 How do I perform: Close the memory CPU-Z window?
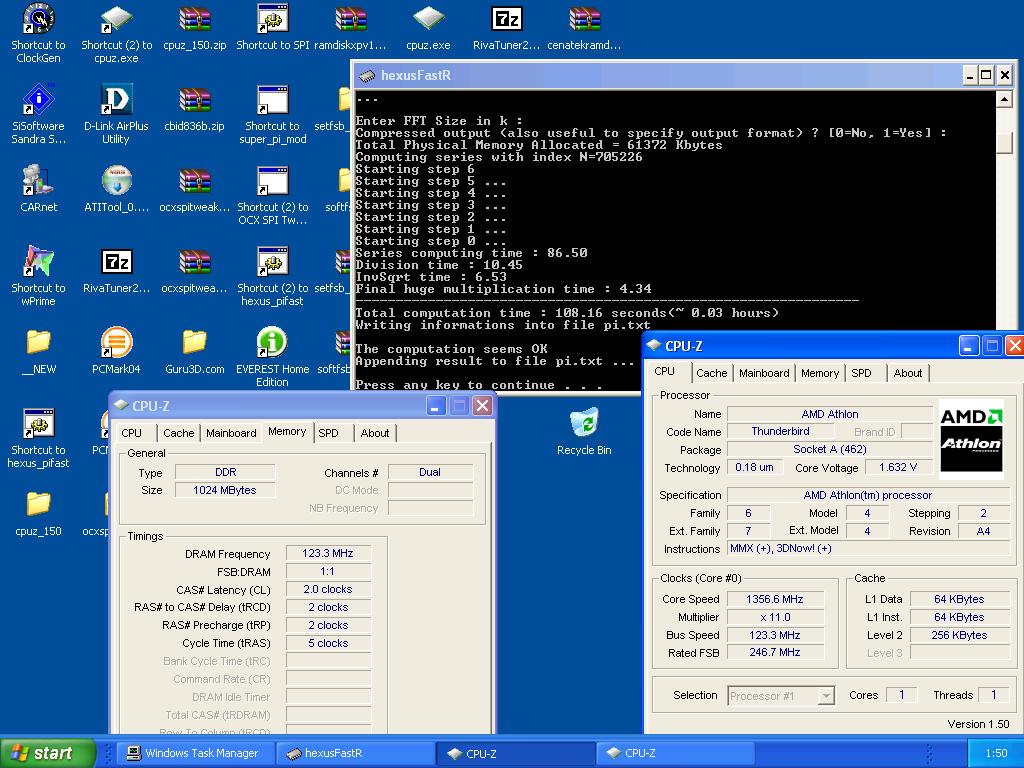click(482, 406)
